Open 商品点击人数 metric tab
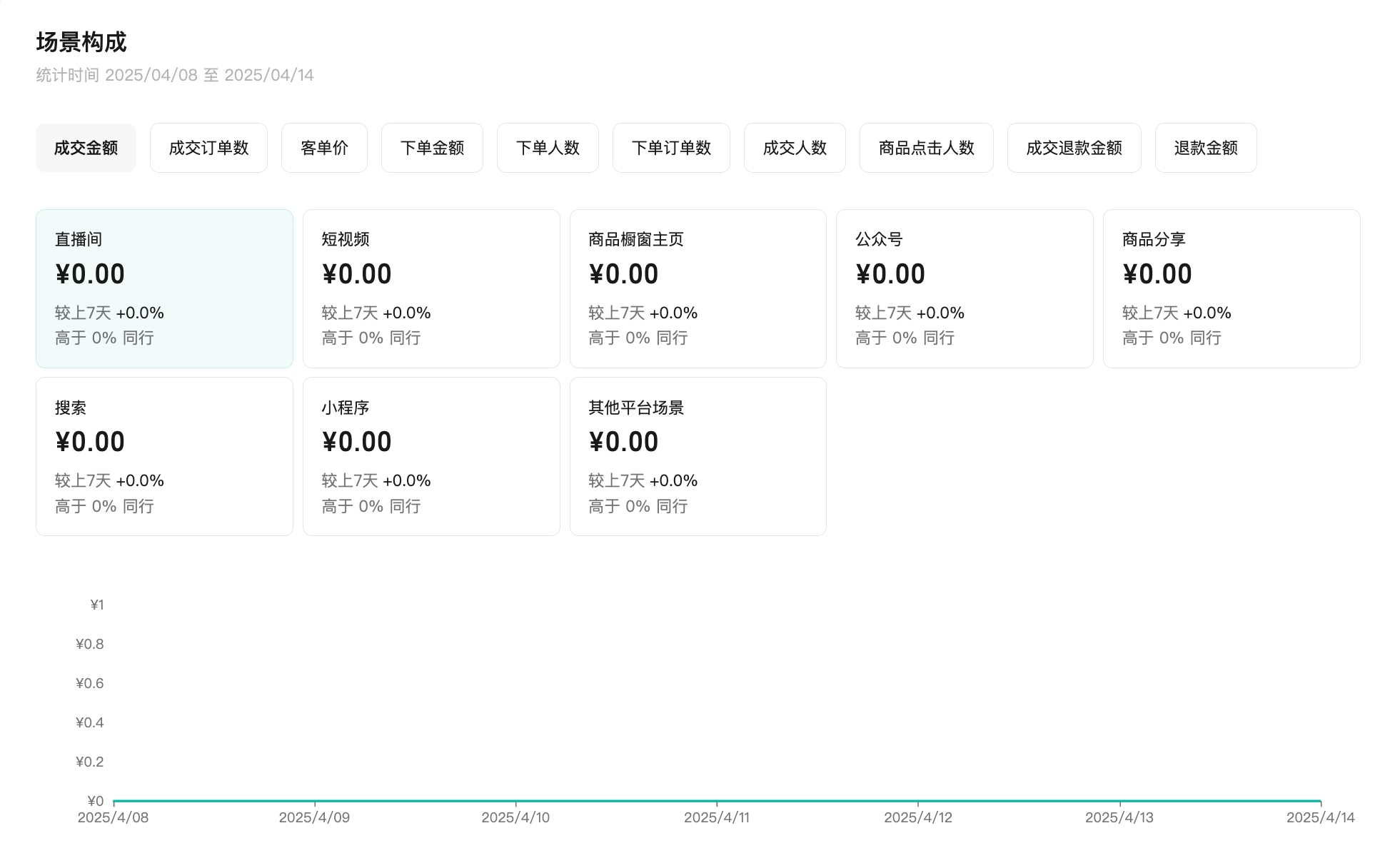Viewport: 1385px width, 868px height. coord(926,148)
